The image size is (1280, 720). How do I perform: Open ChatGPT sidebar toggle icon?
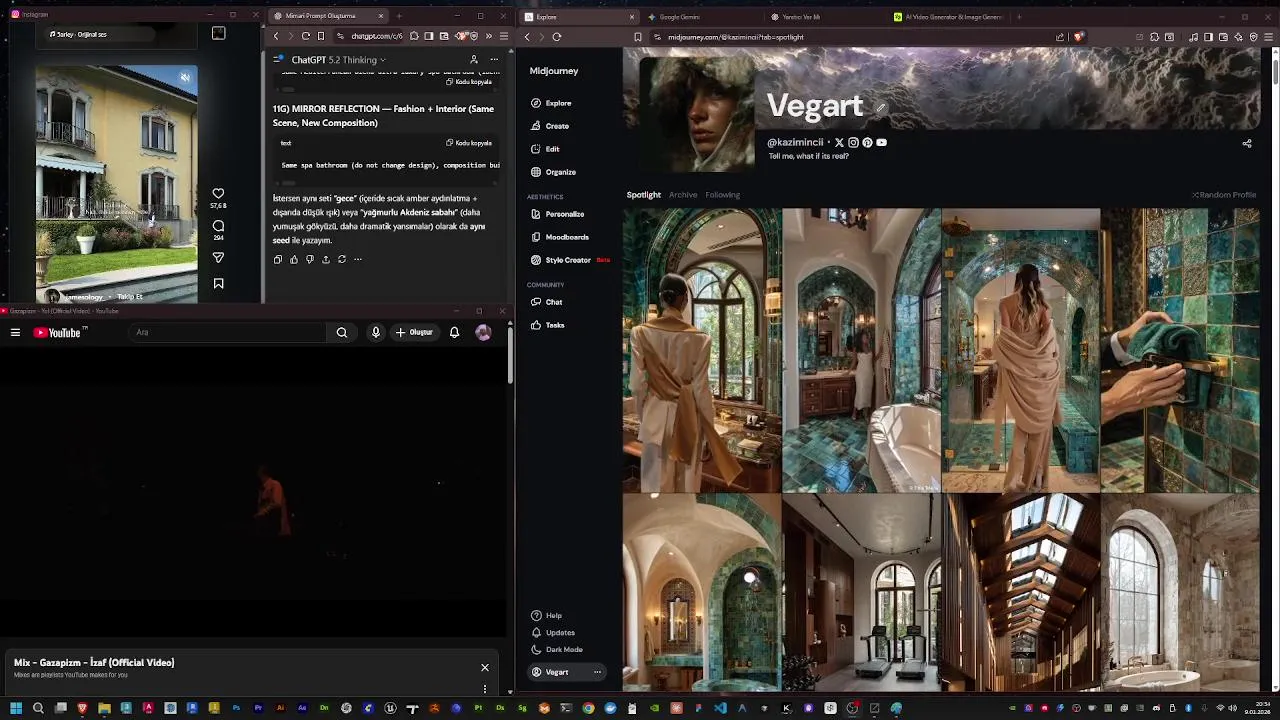point(278,60)
